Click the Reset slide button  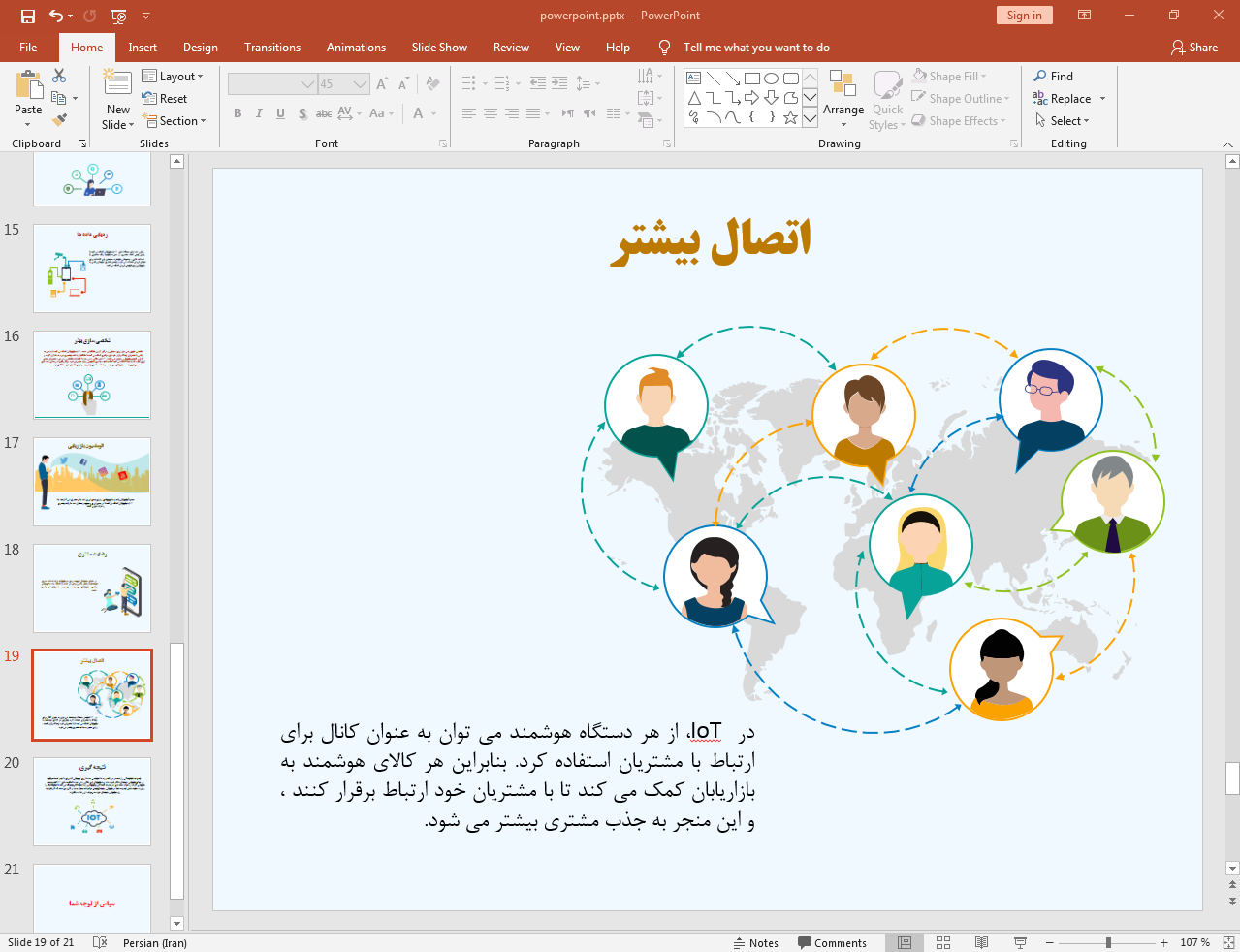pyautogui.click(x=165, y=98)
